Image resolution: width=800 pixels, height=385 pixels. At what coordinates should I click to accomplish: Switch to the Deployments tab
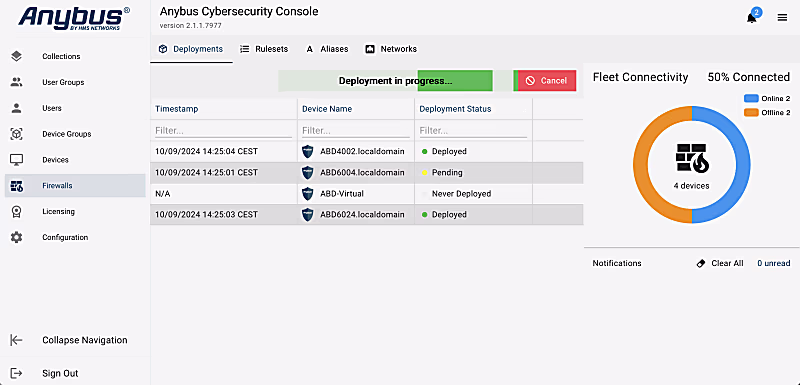click(x=191, y=49)
